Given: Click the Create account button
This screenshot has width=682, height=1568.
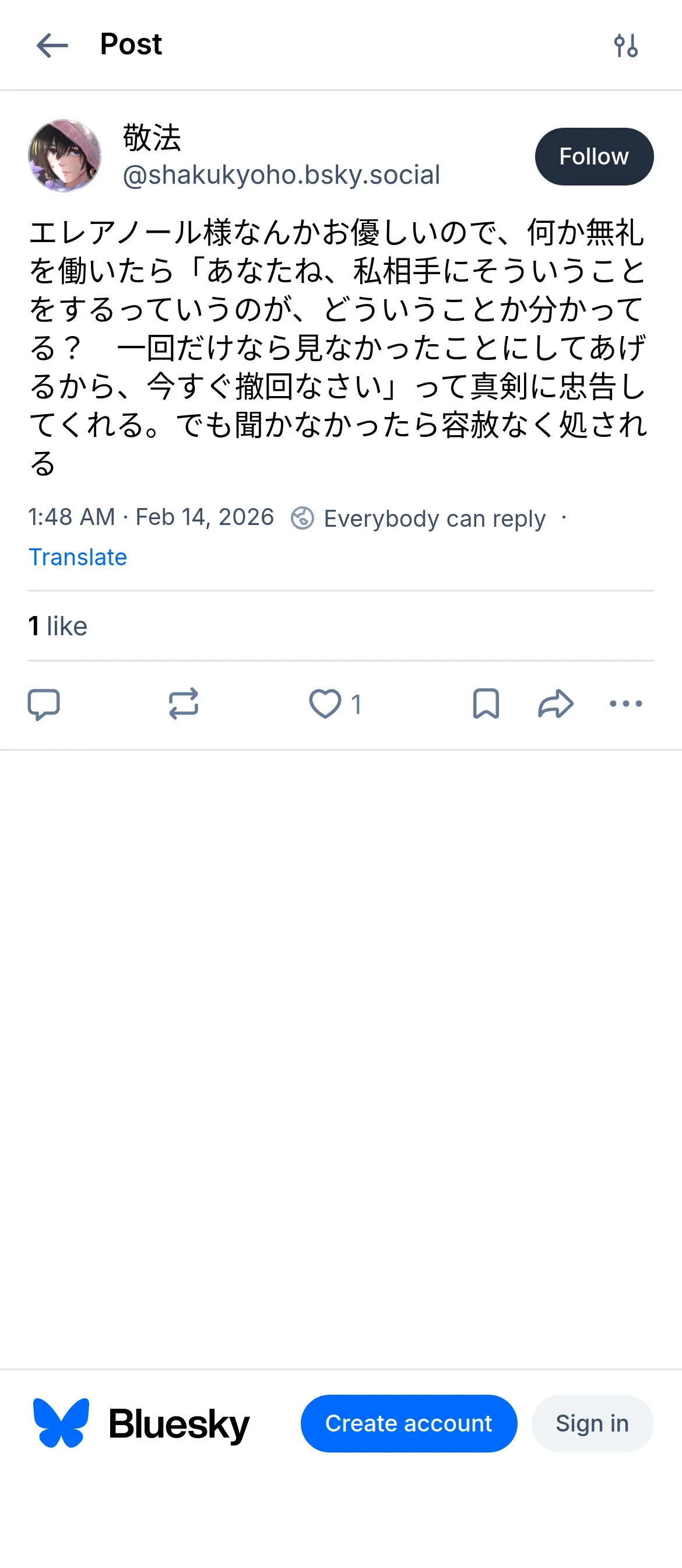Looking at the screenshot, I should 409,1423.
